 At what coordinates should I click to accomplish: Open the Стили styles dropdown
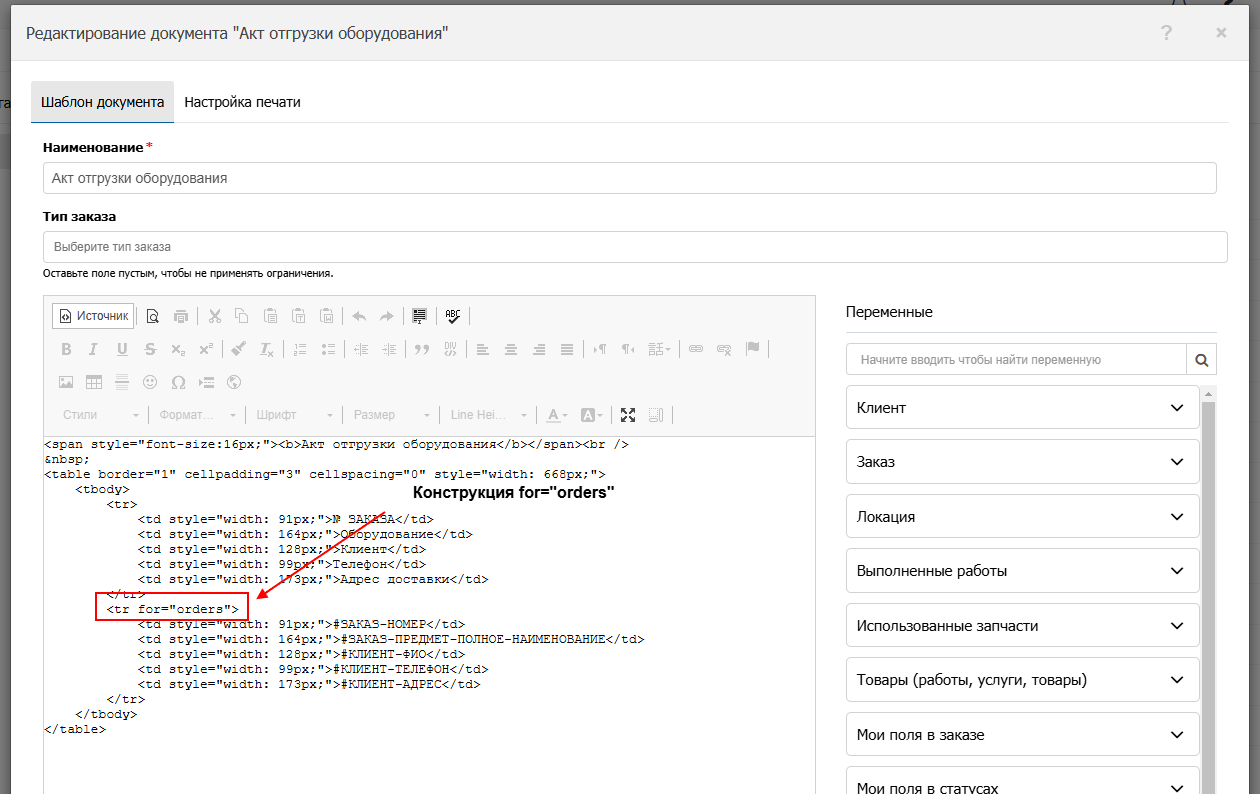click(101, 415)
